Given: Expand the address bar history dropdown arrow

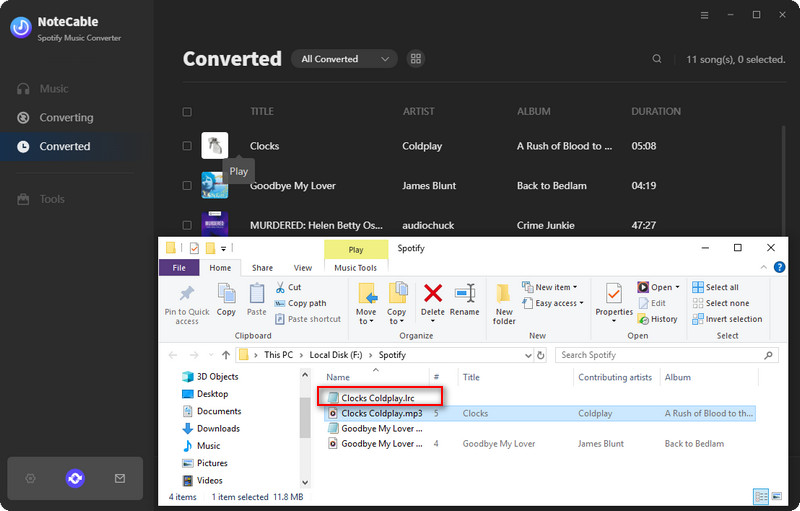Looking at the screenshot, I should [528, 355].
